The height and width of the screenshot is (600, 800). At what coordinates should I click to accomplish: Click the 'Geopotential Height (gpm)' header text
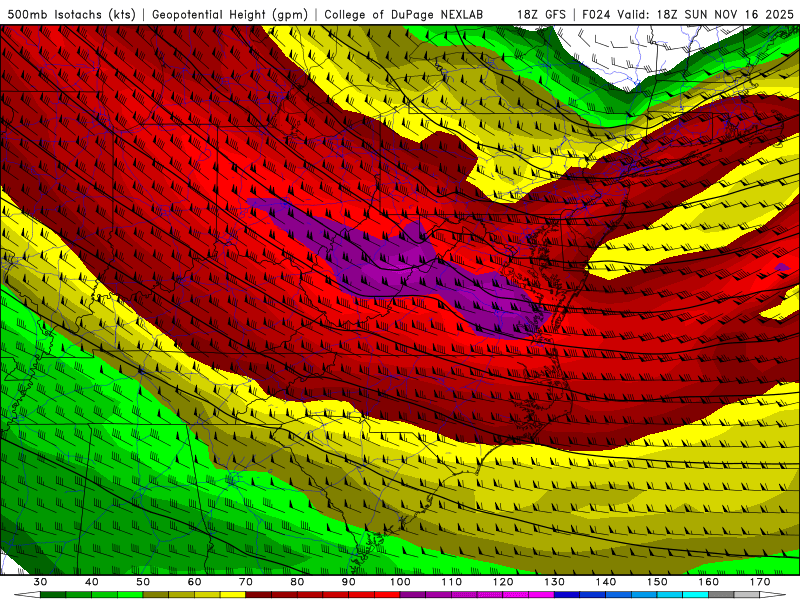(230, 15)
